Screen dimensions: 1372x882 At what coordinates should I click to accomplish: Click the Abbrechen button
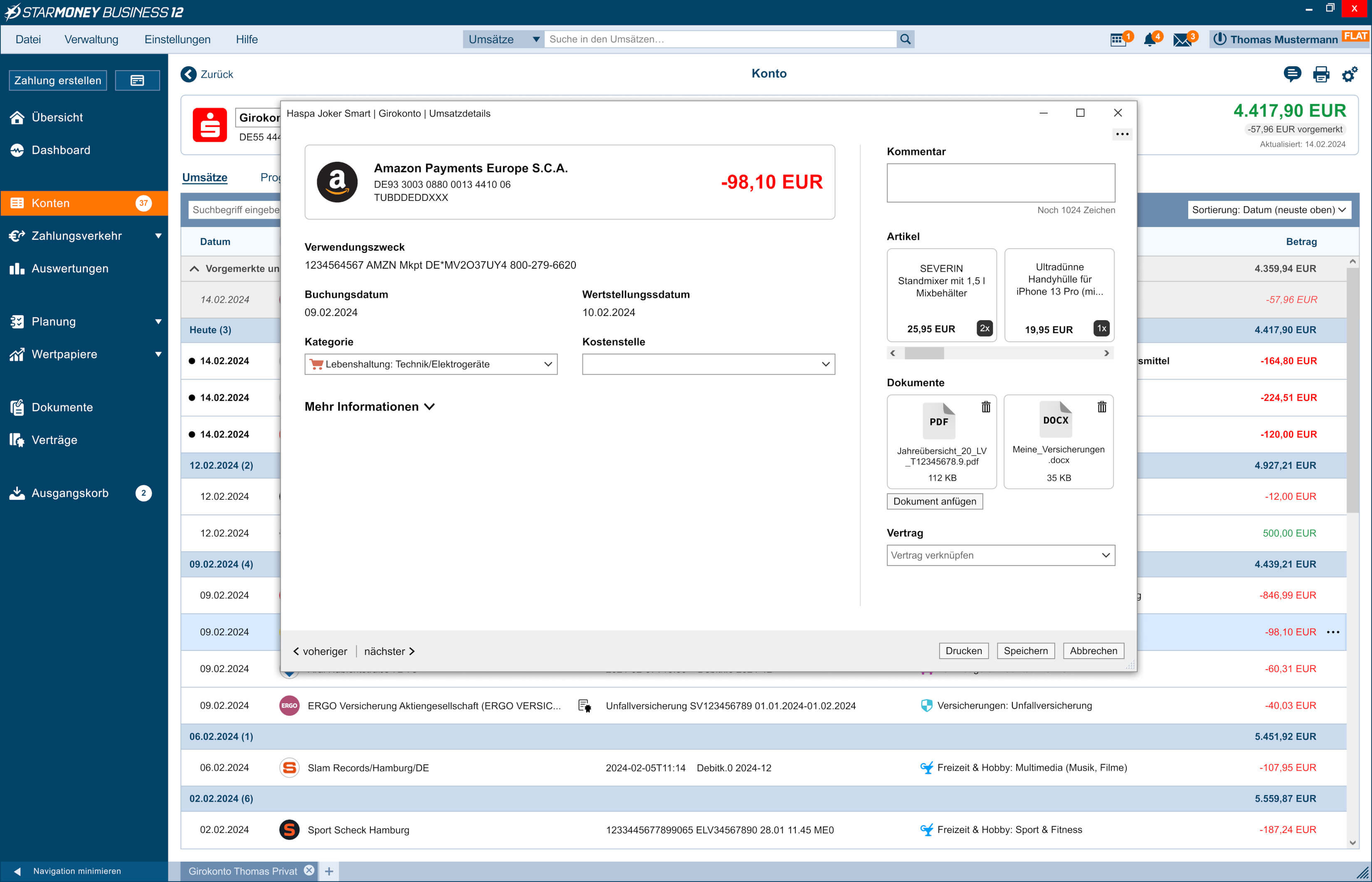coord(1094,651)
